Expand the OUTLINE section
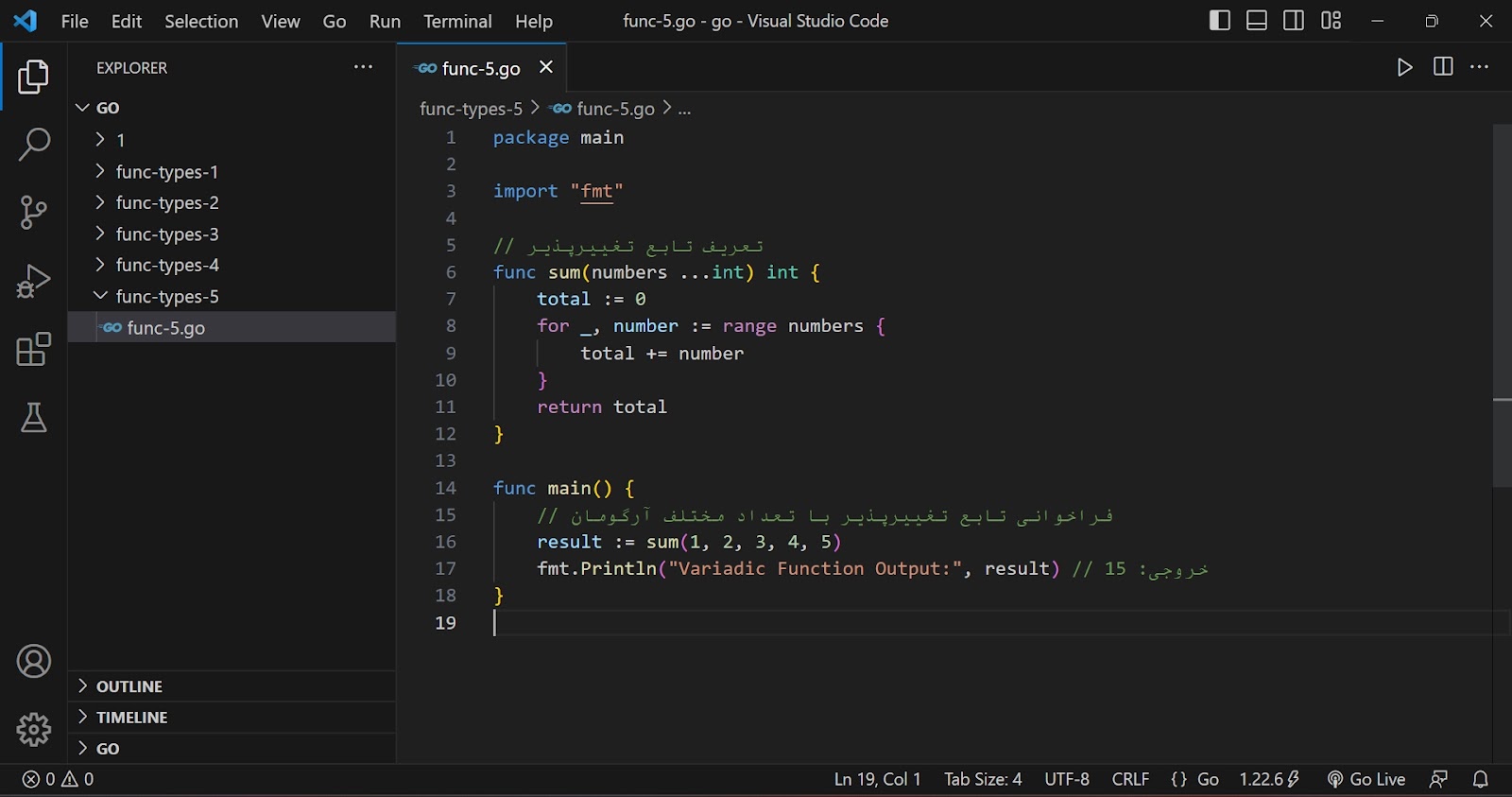 [232, 686]
